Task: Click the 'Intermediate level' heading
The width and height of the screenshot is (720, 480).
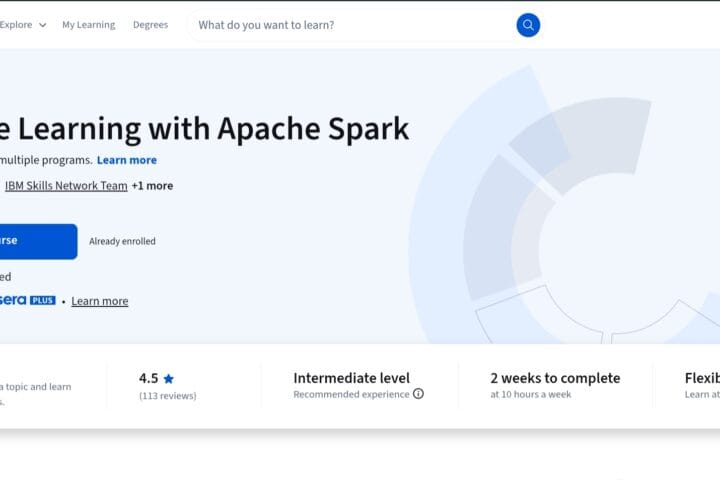Action: tap(351, 378)
